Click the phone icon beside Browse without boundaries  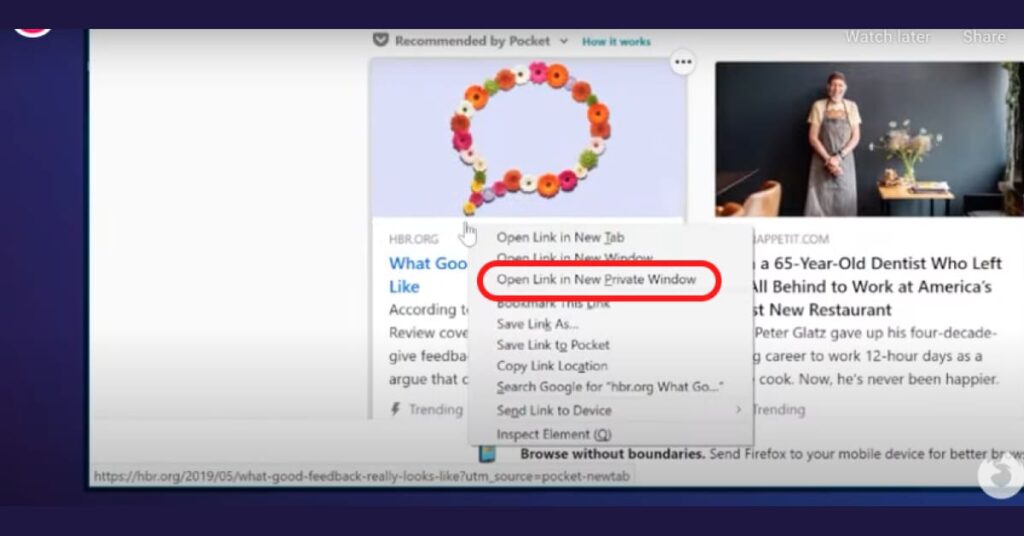(x=487, y=454)
